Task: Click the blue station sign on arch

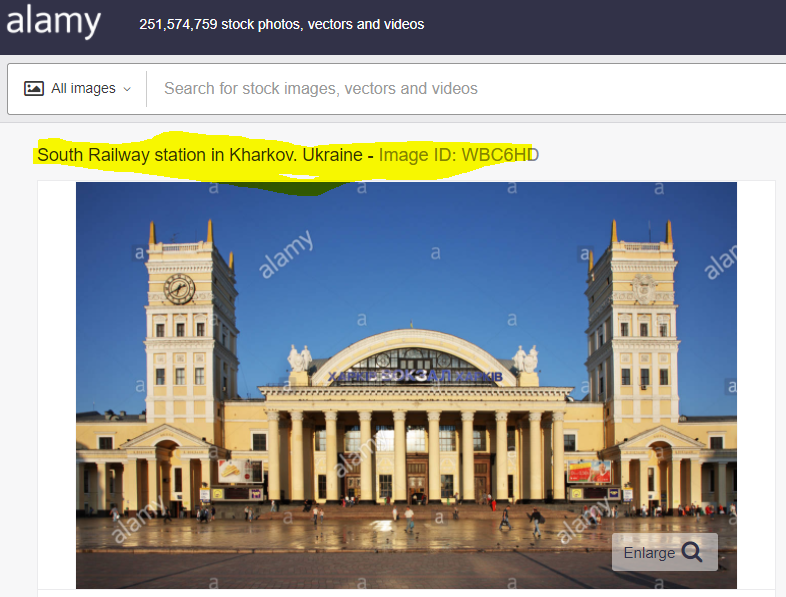Action: 421,376
